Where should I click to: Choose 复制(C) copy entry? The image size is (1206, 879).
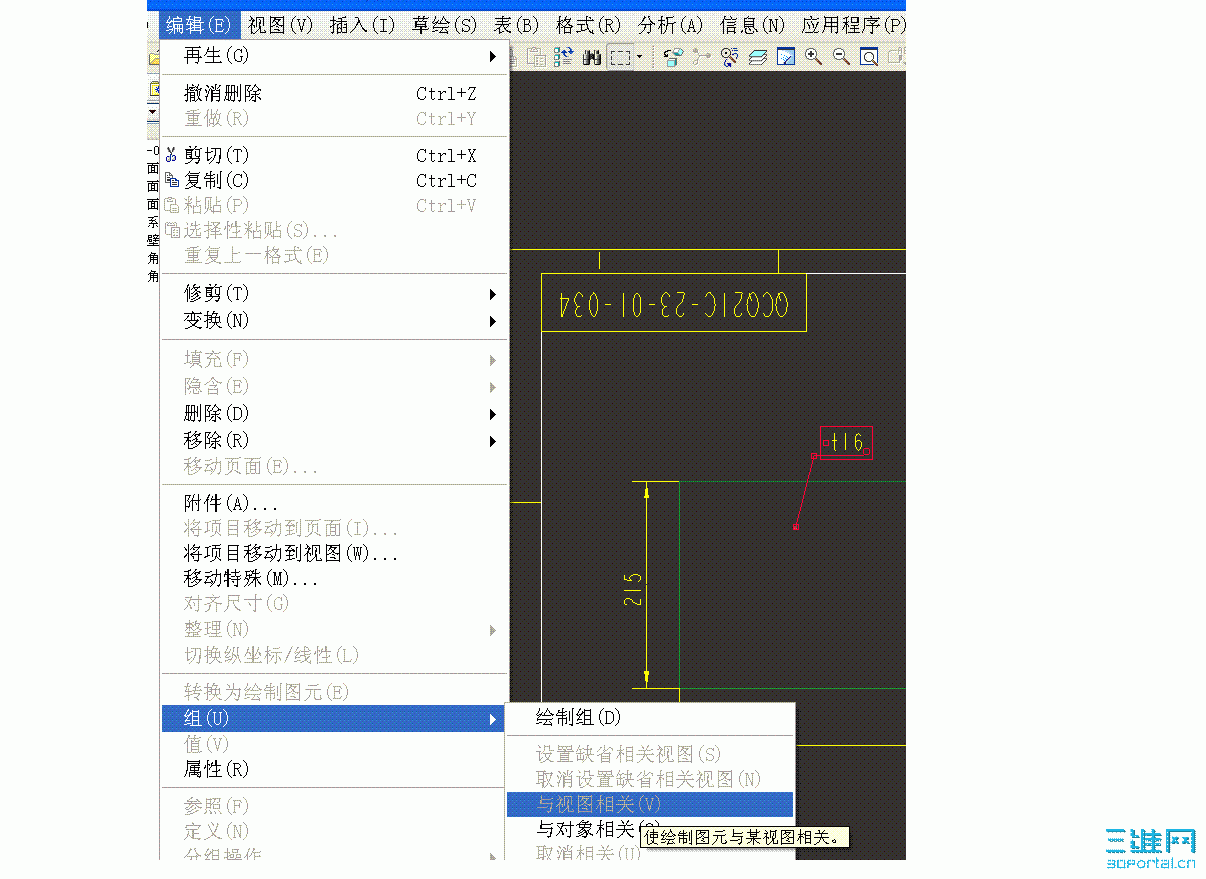click(334, 180)
